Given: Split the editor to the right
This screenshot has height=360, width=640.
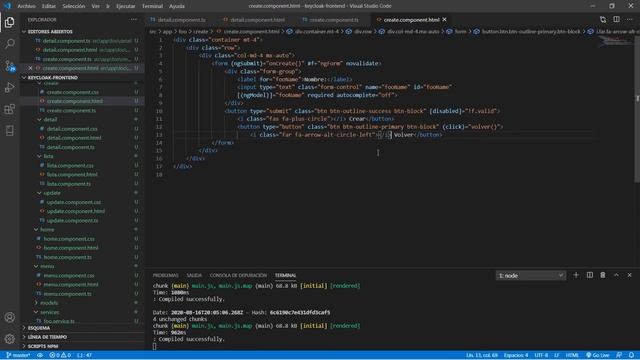Looking at the screenshot, I should click(x=616, y=20).
